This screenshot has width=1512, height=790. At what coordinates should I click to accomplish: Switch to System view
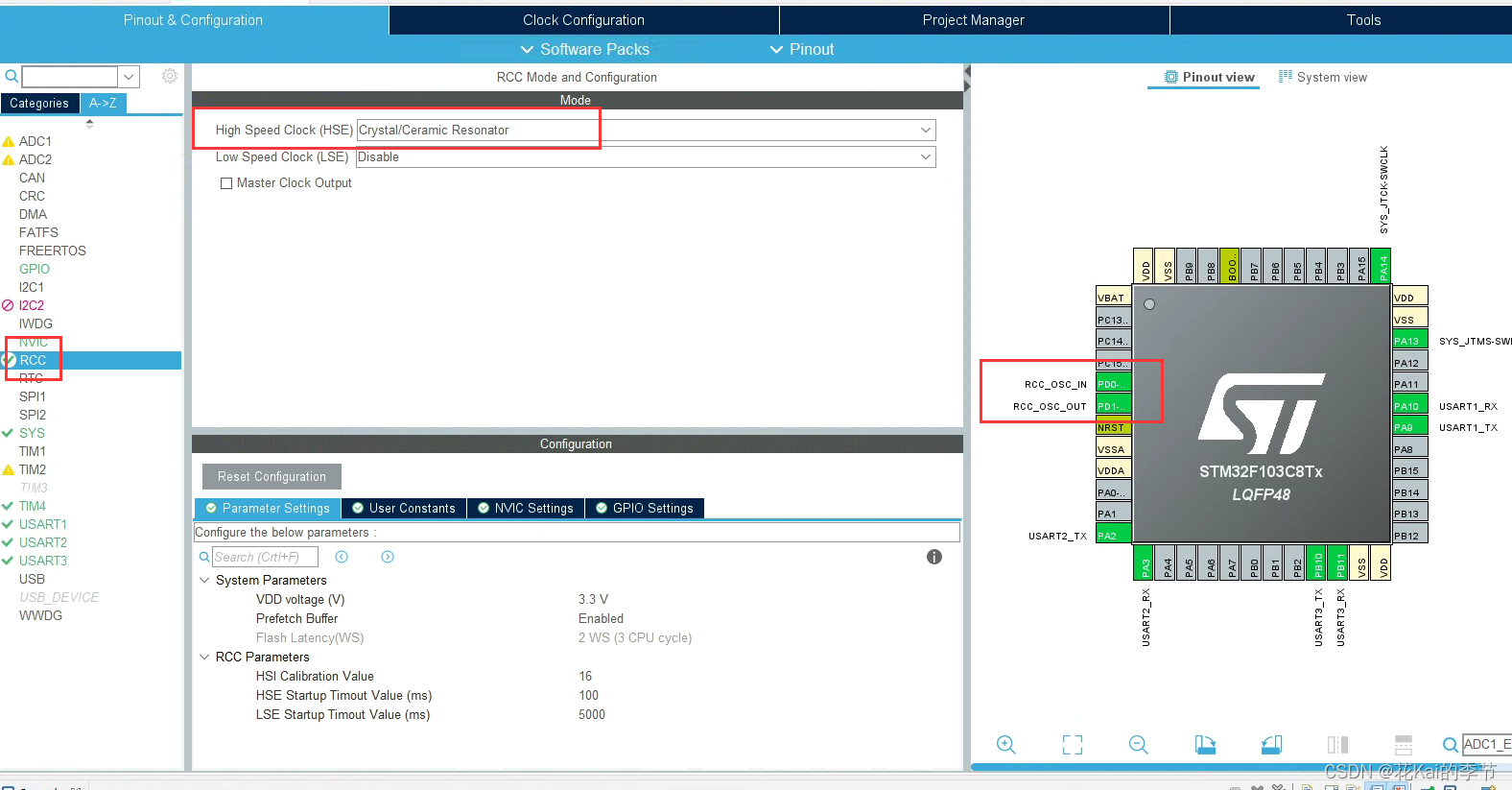pos(1323,77)
